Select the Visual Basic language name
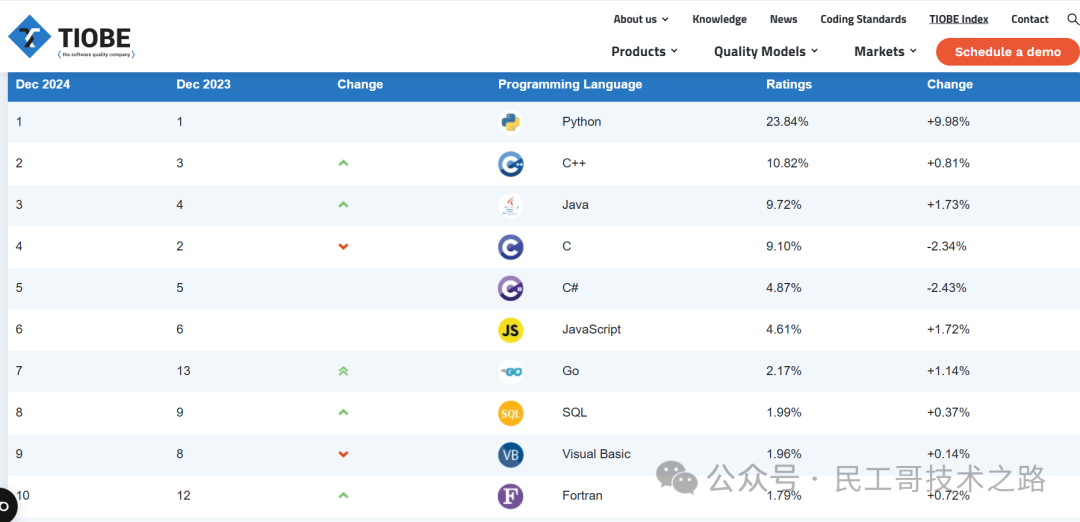The width and height of the screenshot is (1080, 522). pyautogui.click(x=596, y=454)
